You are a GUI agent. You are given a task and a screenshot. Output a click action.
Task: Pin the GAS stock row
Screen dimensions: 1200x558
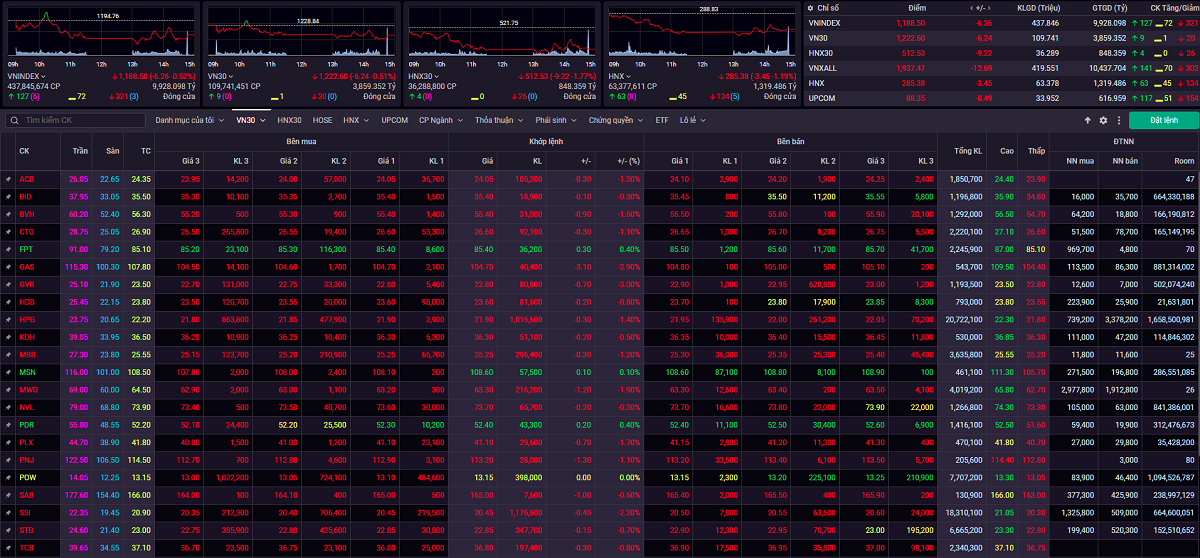pos(8,267)
